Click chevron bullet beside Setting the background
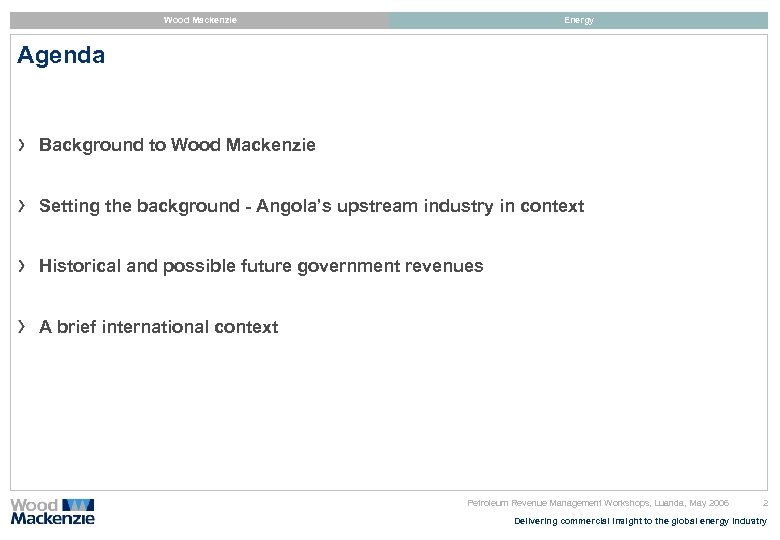The height and width of the screenshot is (540, 780). click(x=21, y=206)
